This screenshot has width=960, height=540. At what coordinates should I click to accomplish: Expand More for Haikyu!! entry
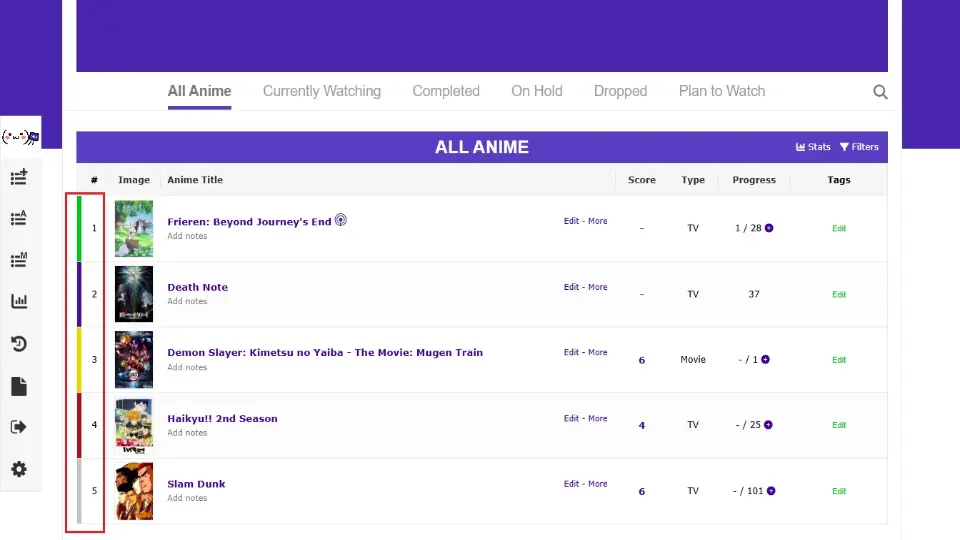point(598,418)
